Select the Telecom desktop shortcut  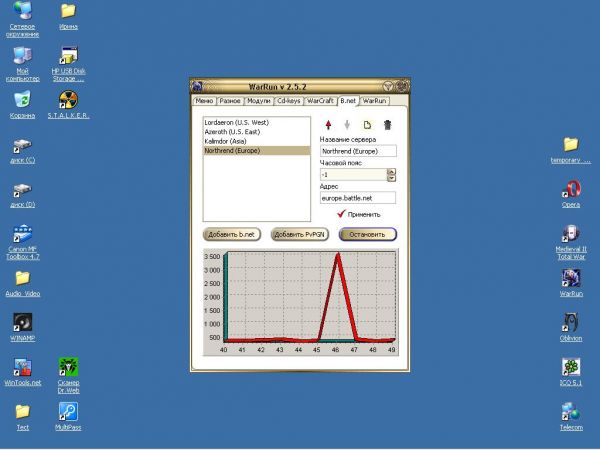point(571,416)
